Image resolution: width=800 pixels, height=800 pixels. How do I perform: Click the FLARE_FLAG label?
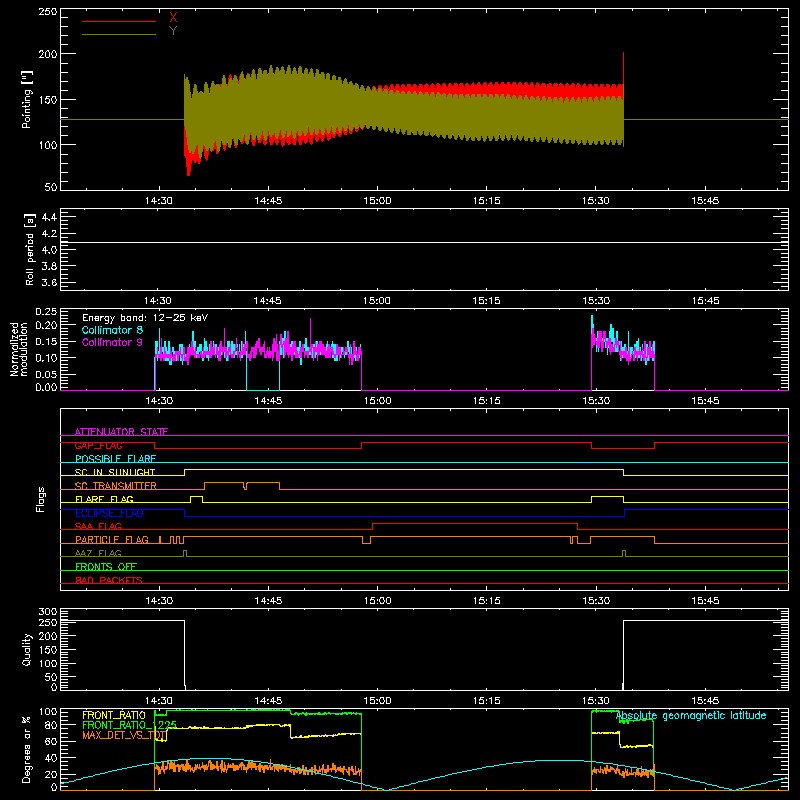point(104,499)
